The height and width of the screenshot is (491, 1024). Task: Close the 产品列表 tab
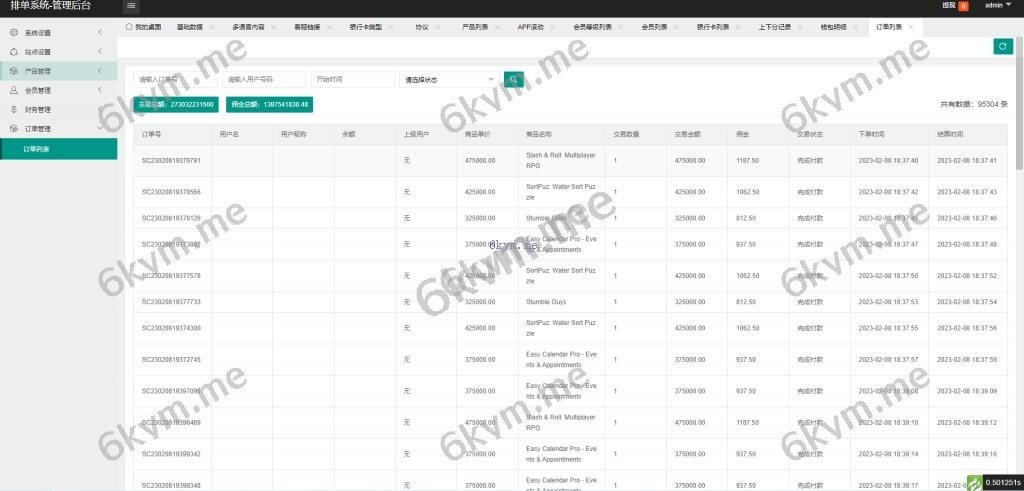(499, 26)
